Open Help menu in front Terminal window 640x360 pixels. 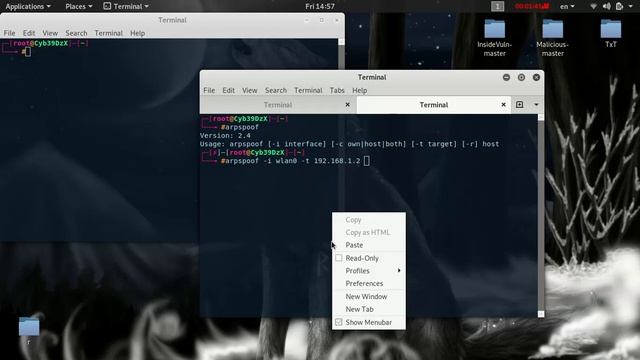point(359,90)
